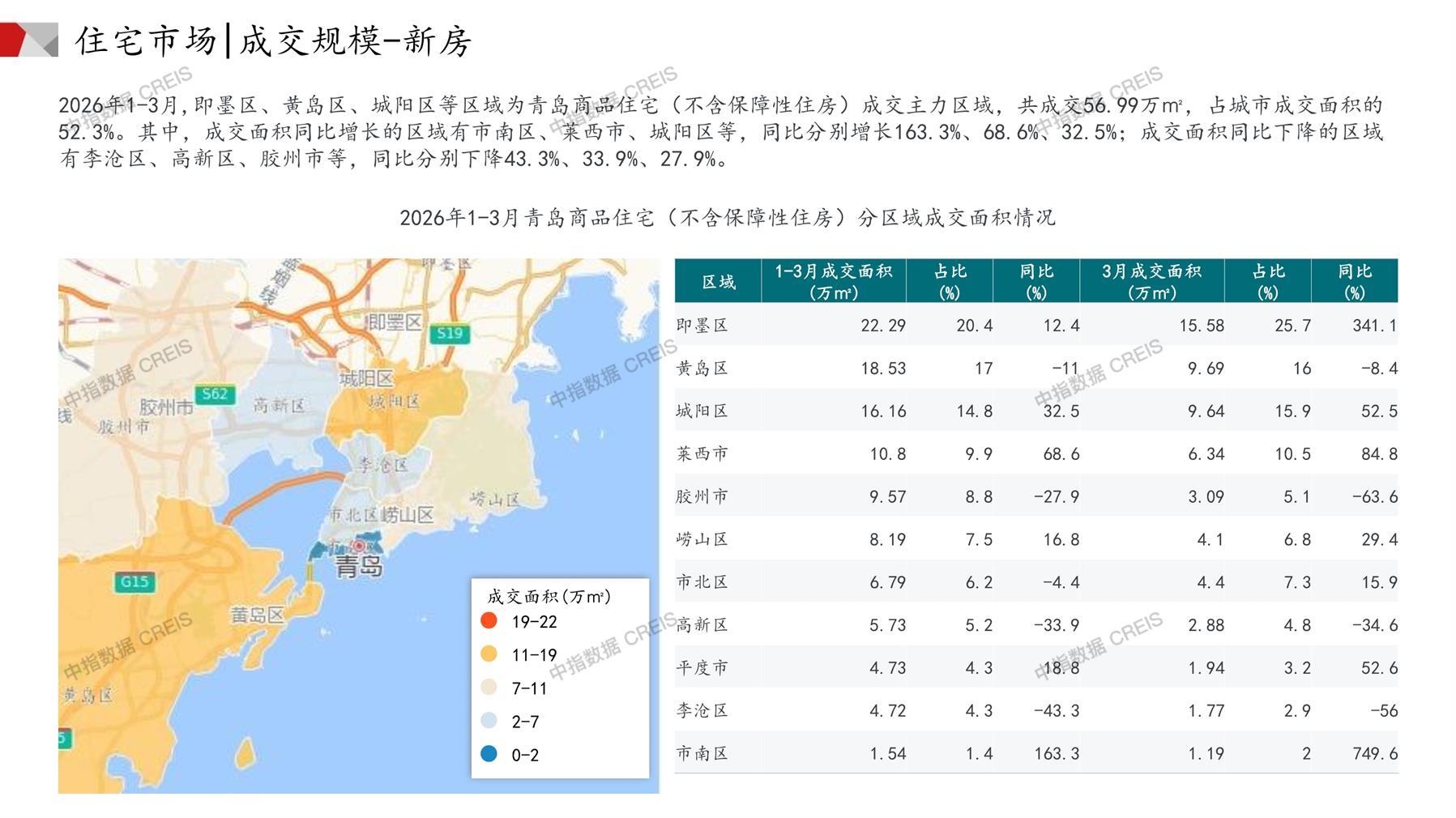Viewport: 1456px width, 818px height.
Task: Click the 3月成交面积 column header
Action: (1151, 281)
